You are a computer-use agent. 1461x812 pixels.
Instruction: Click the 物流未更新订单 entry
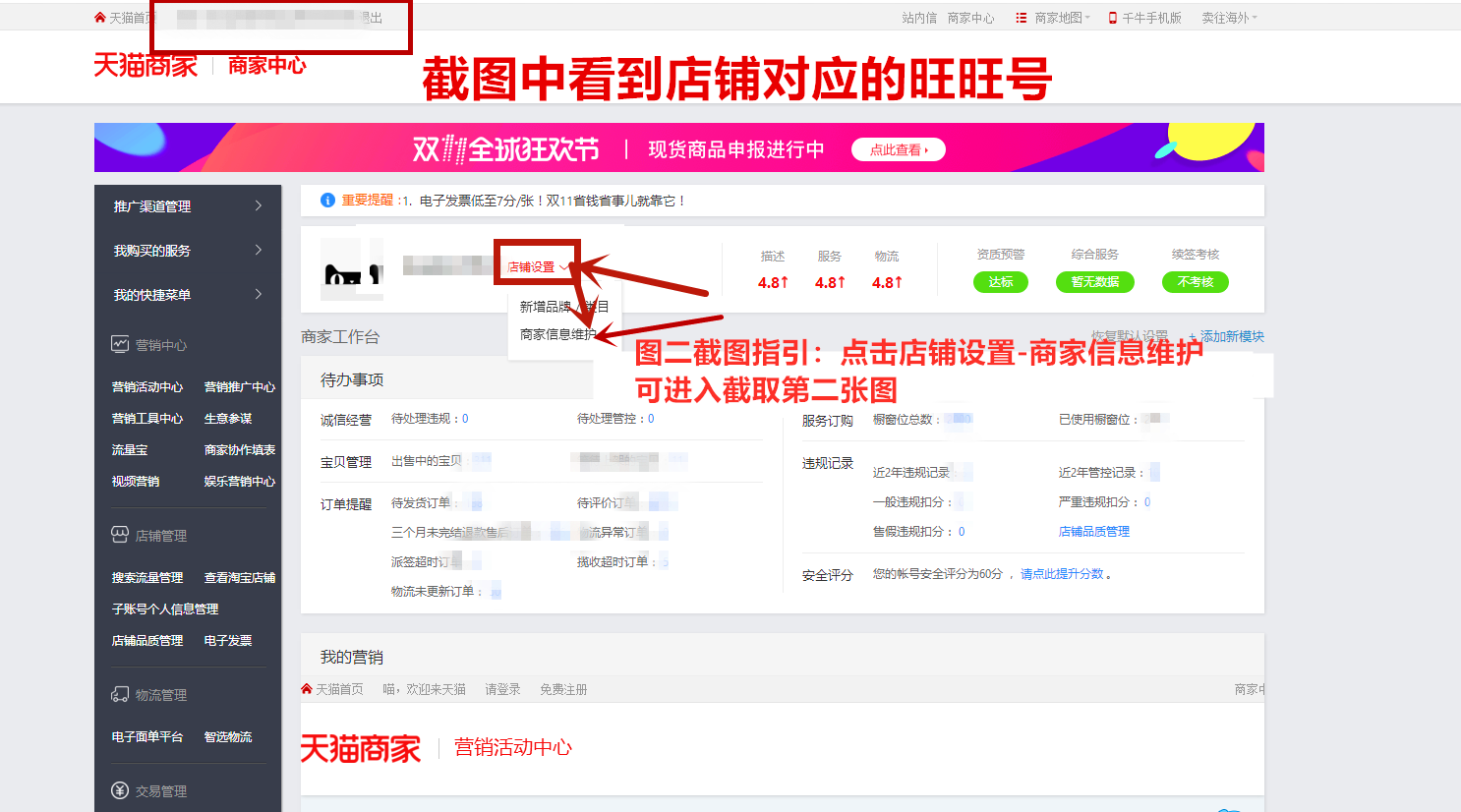pyautogui.click(x=438, y=592)
